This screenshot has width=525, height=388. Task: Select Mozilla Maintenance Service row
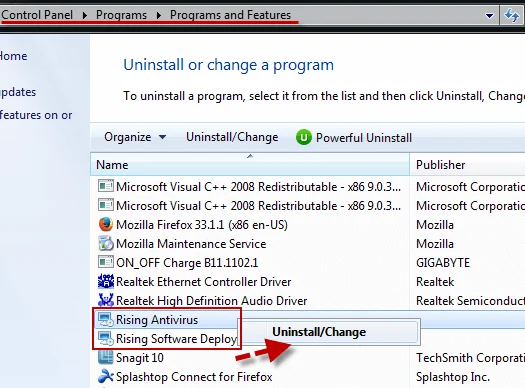[x=307, y=244]
